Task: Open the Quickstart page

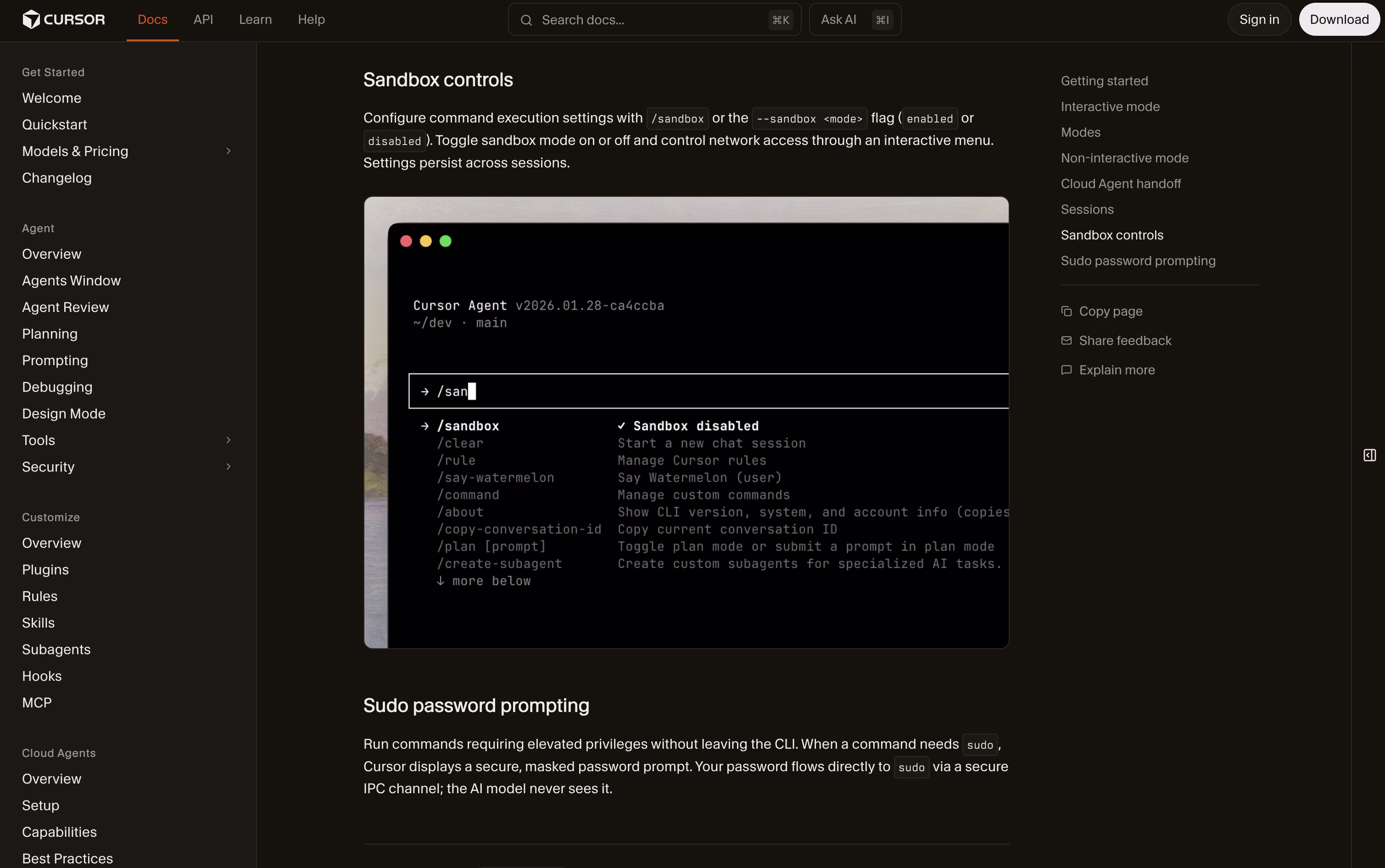Action: [55, 125]
